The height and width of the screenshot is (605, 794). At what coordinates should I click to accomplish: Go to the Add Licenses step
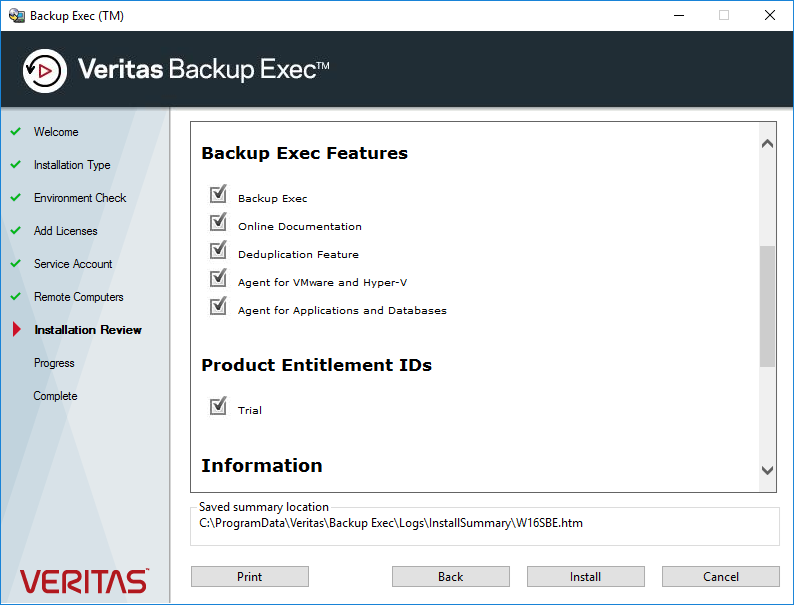pyautogui.click(x=65, y=231)
